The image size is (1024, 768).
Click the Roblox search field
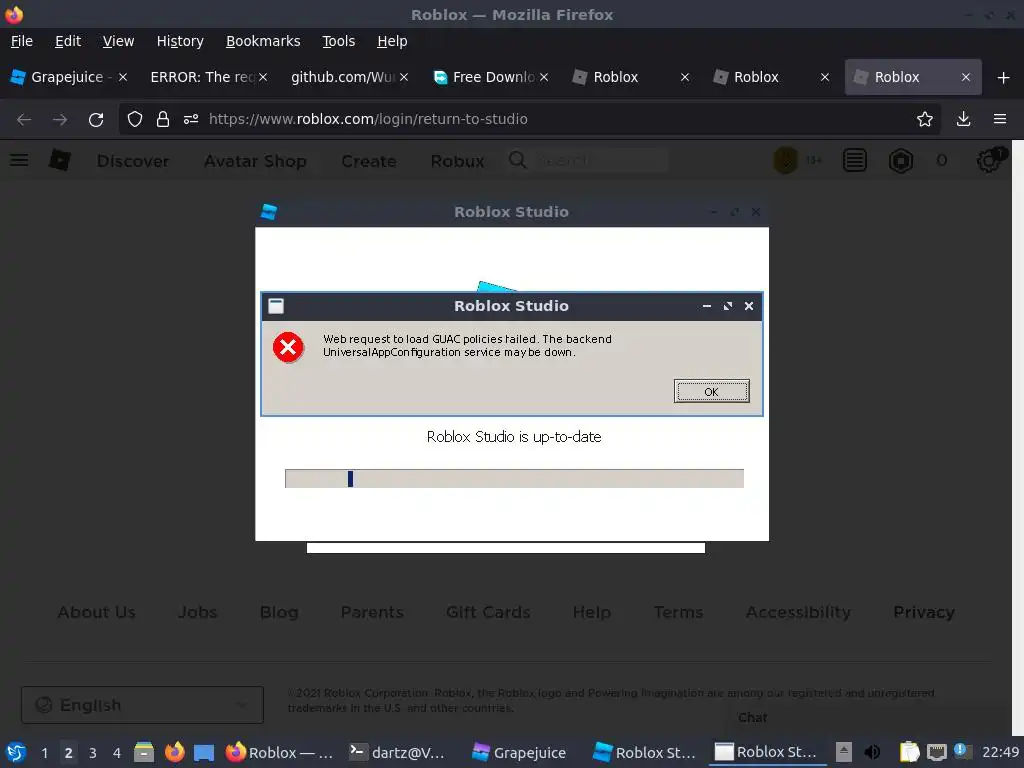pos(588,161)
